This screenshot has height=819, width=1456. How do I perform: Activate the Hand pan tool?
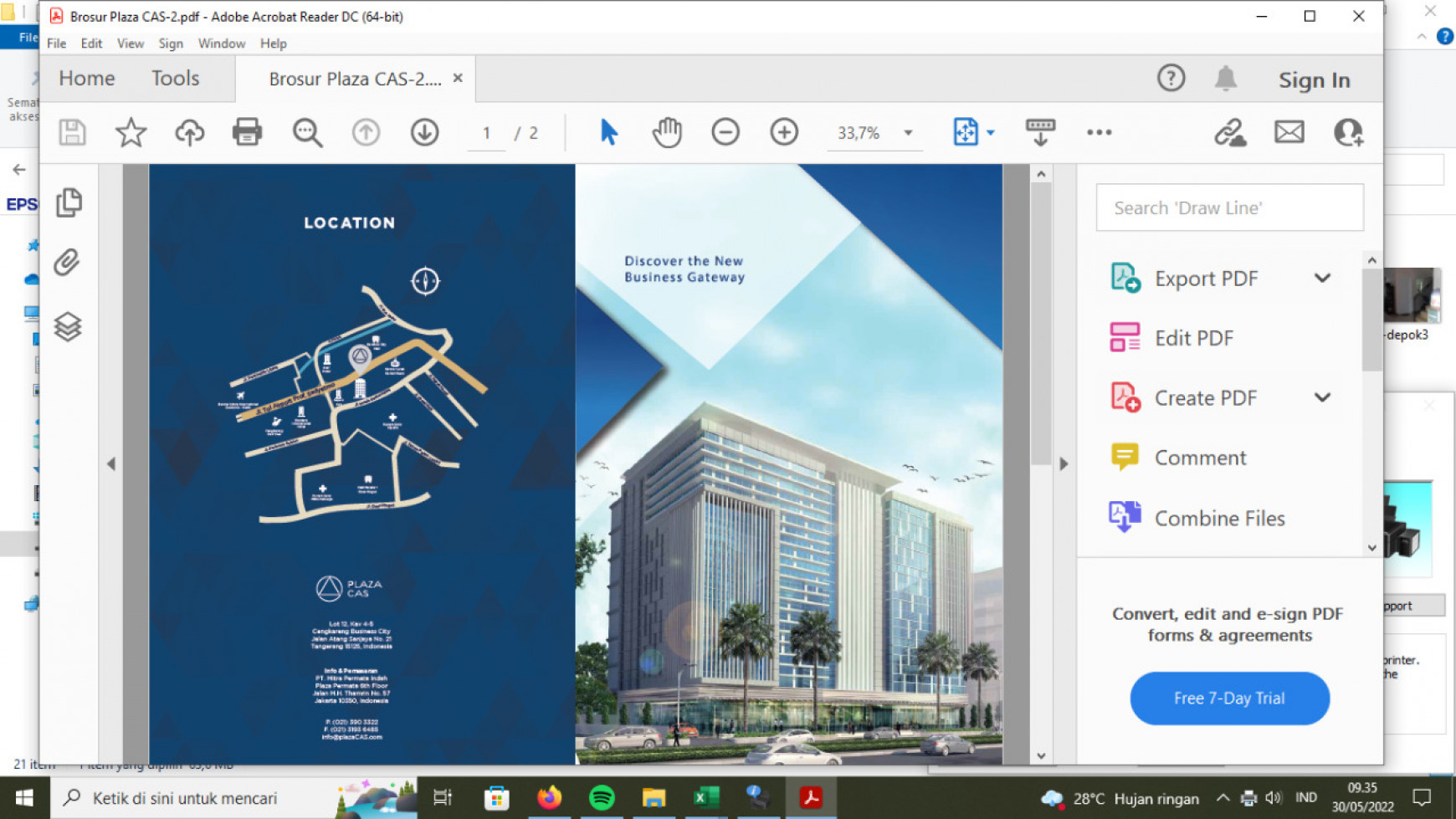(667, 132)
